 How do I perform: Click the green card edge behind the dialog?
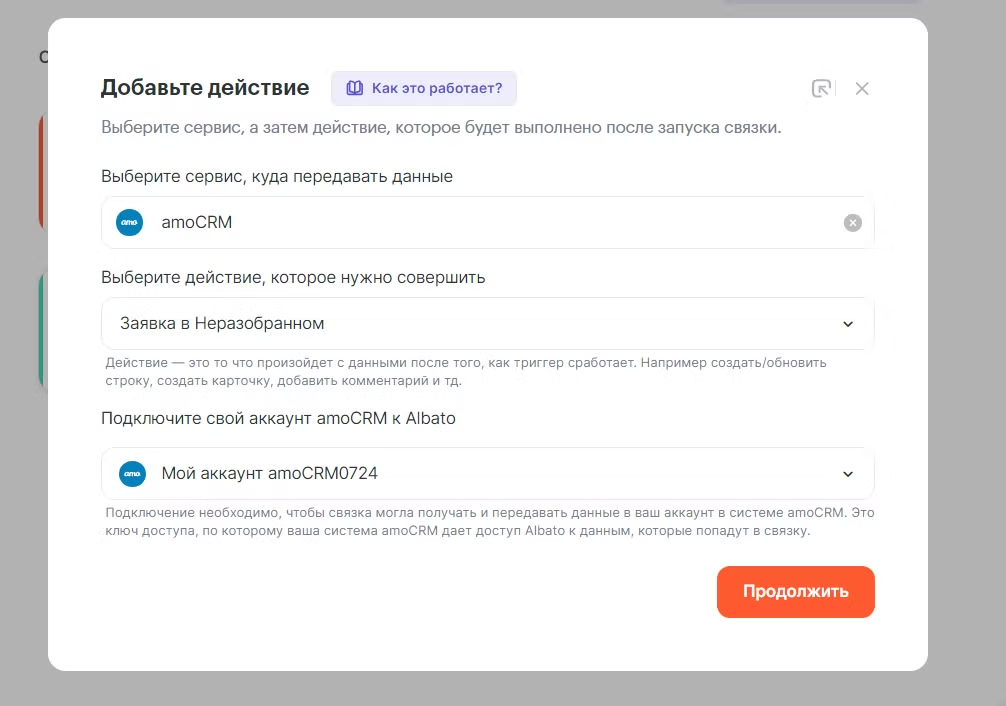pyautogui.click(x=42, y=330)
